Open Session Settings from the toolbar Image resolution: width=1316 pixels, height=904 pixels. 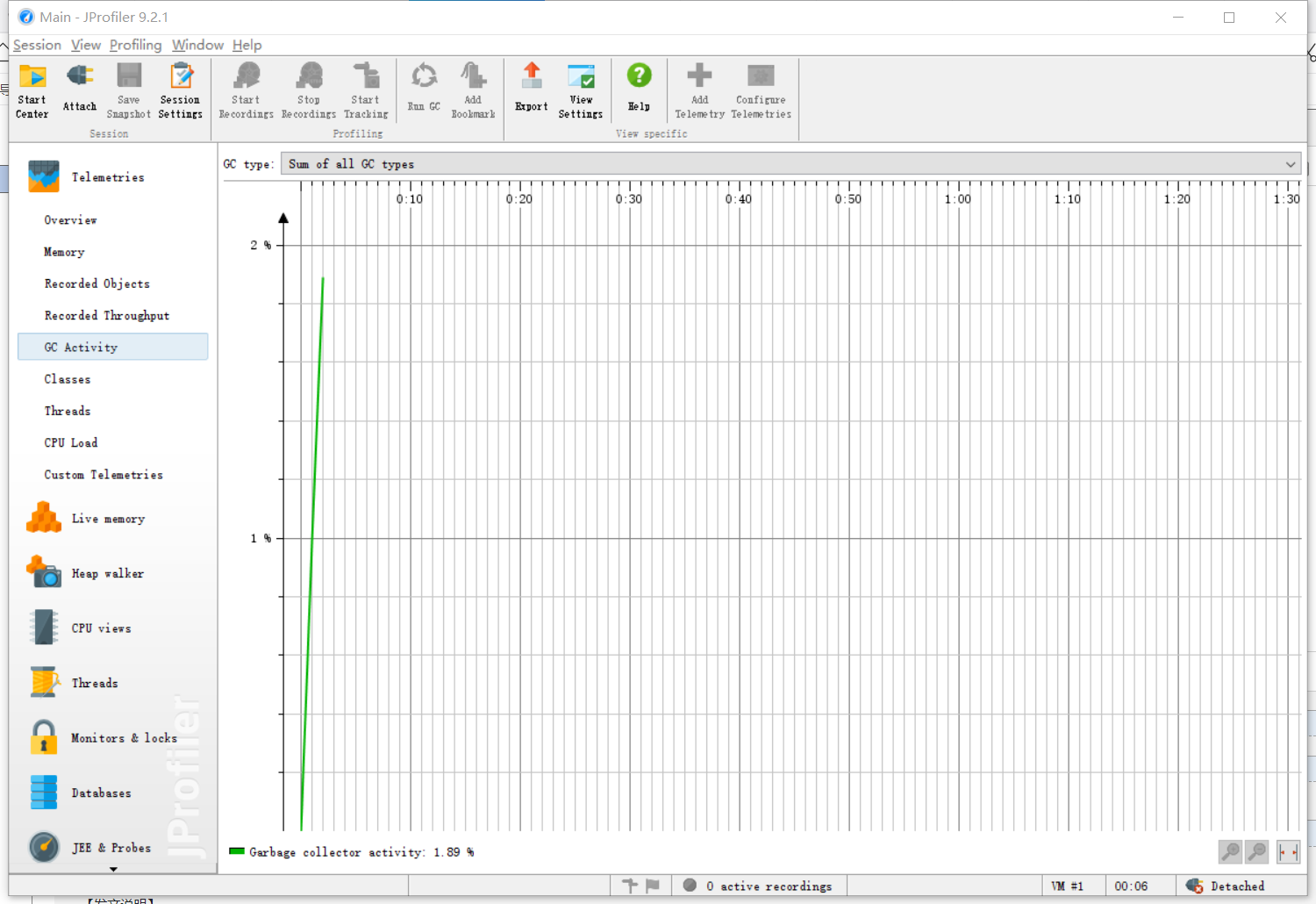click(x=181, y=90)
